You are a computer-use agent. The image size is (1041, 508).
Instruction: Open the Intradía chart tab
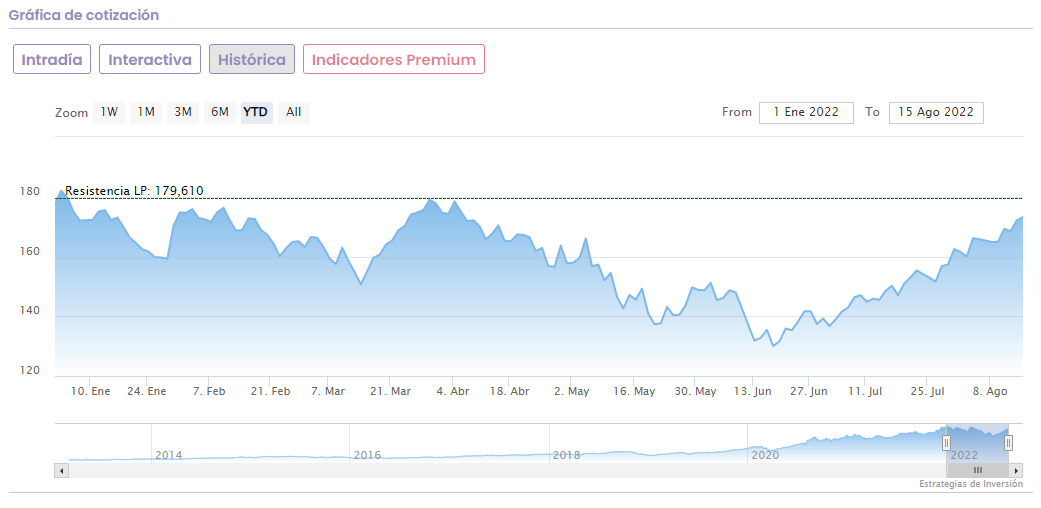pos(52,59)
